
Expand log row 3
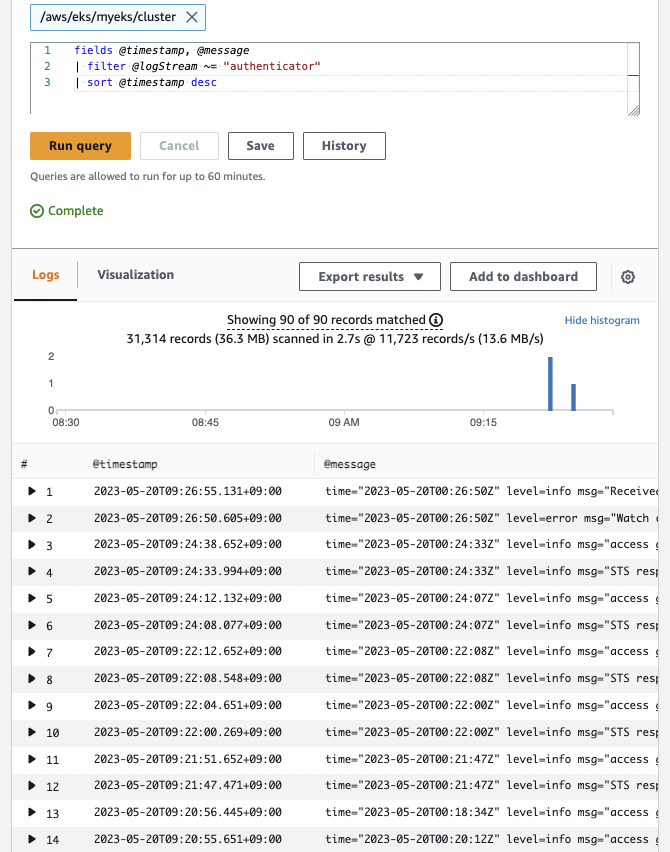[x=32, y=544]
